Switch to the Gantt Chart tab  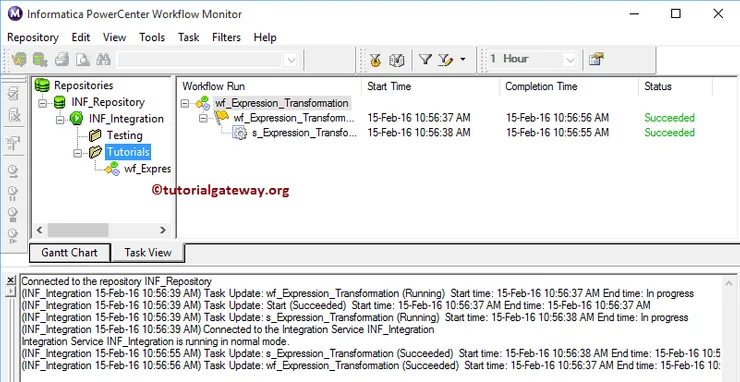pyautogui.click(x=70, y=253)
